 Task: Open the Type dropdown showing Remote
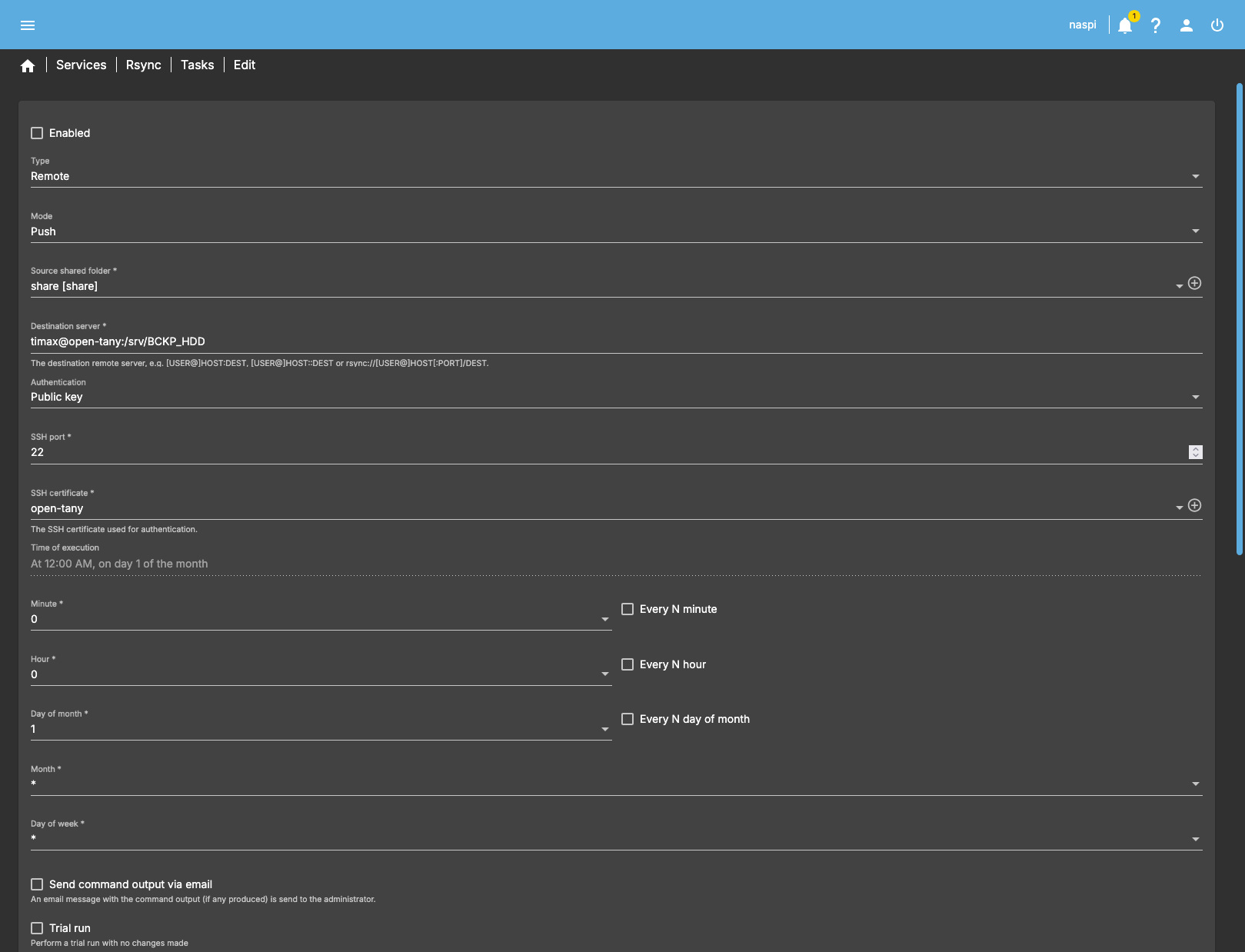pyautogui.click(x=616, y=176)
